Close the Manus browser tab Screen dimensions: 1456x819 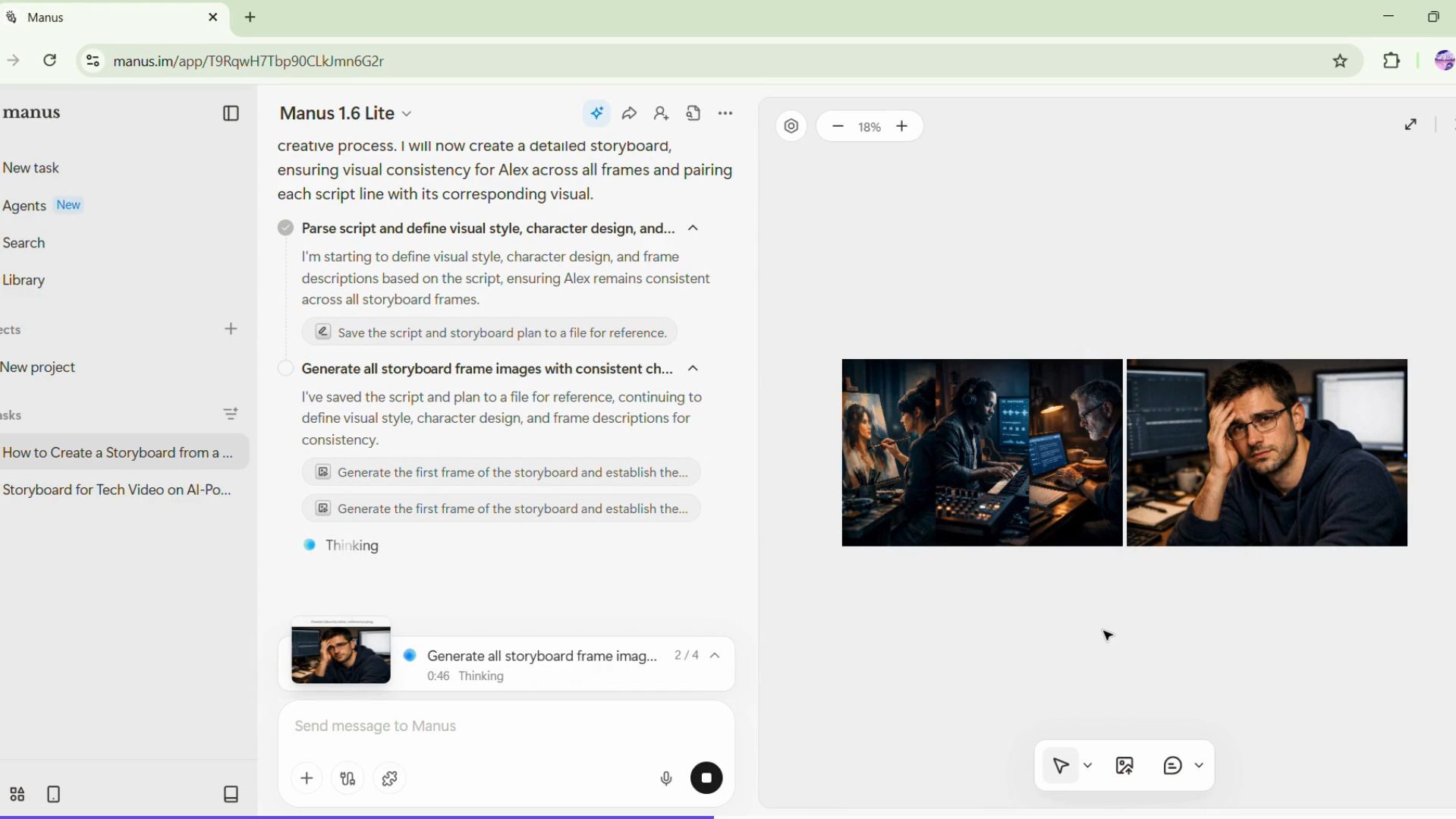(x=213, y=17)
